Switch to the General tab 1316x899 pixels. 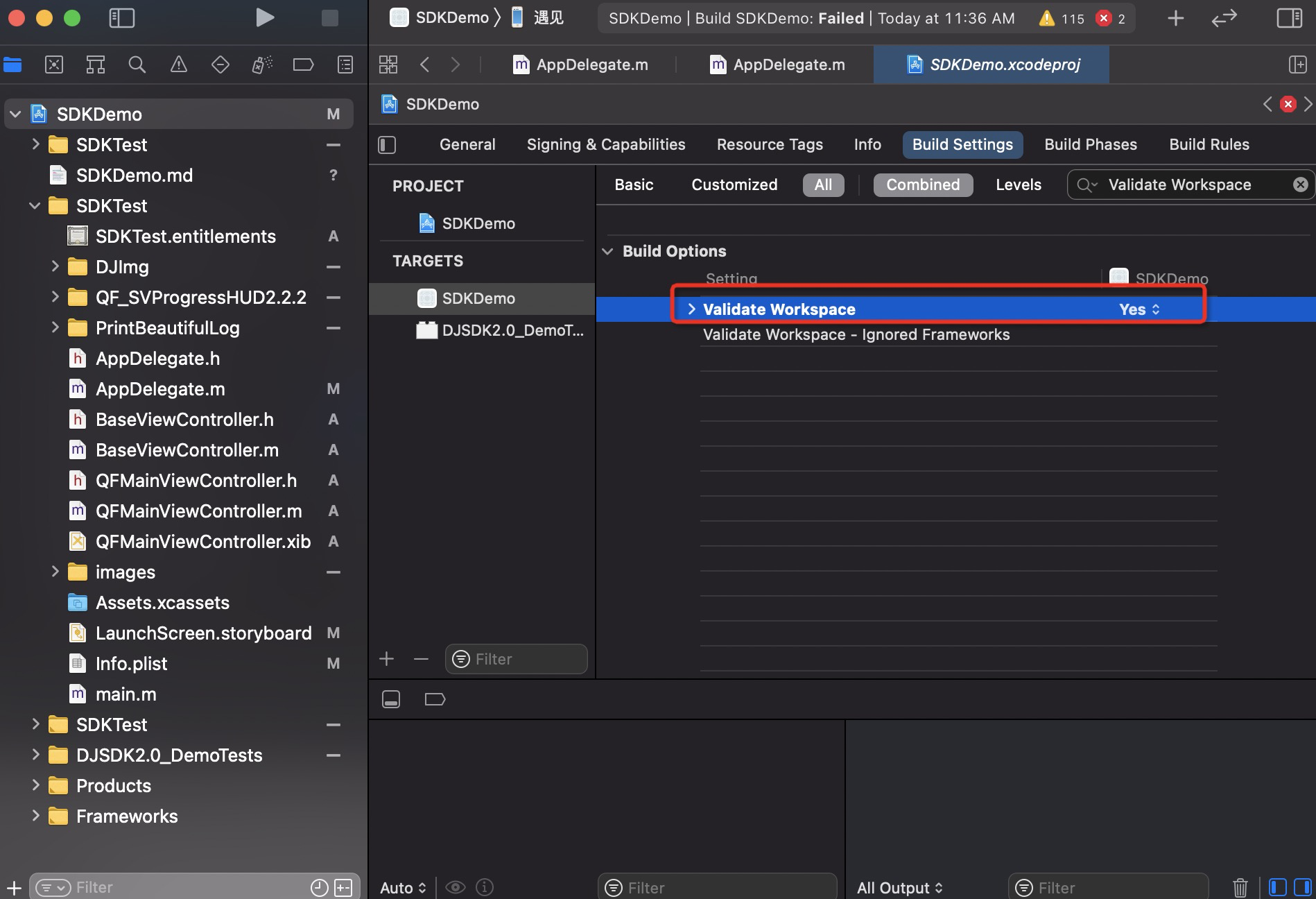[467, 144]
